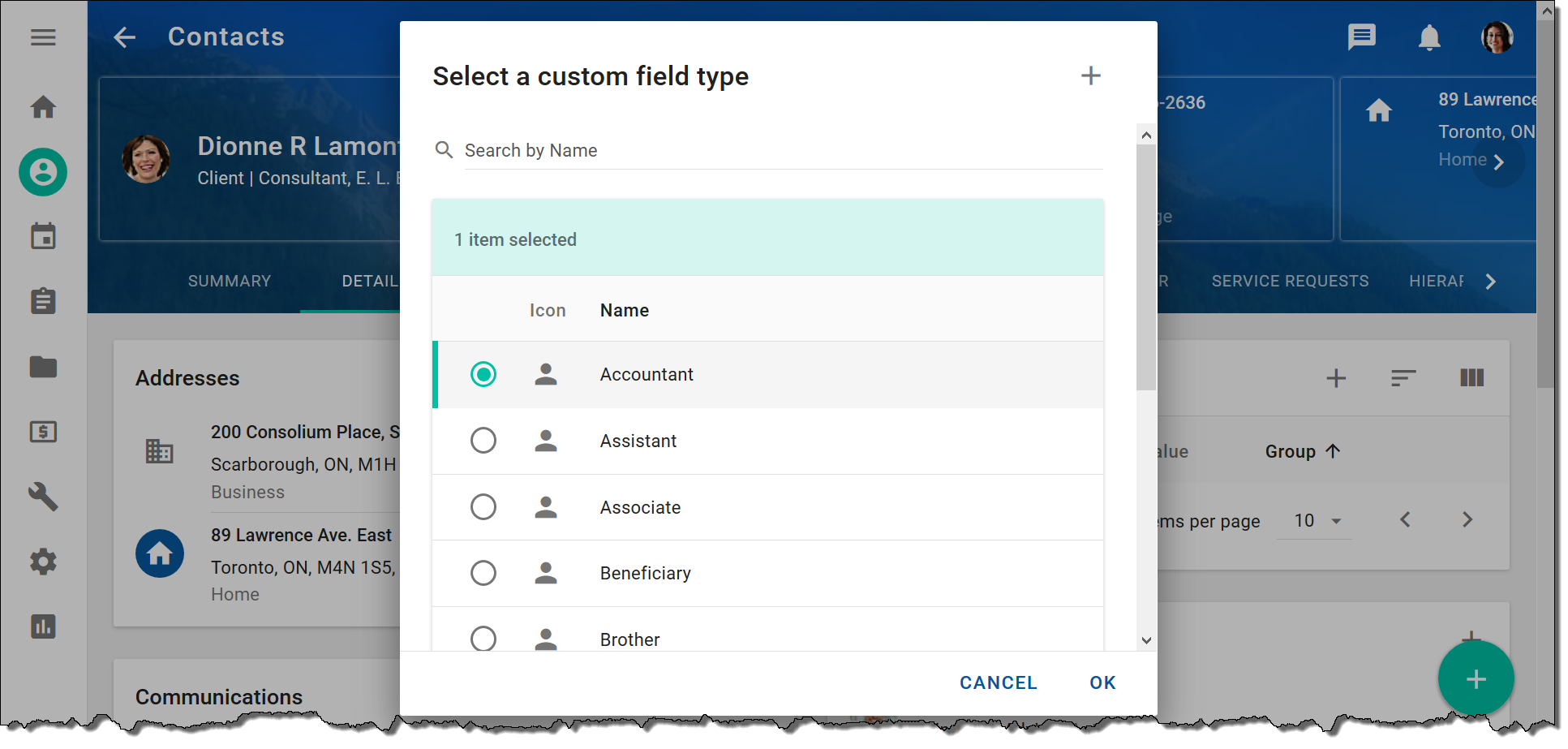1568x749 pixels.
Task: Open notifications via the bell icon
Action: click(x=1430, y=37)
